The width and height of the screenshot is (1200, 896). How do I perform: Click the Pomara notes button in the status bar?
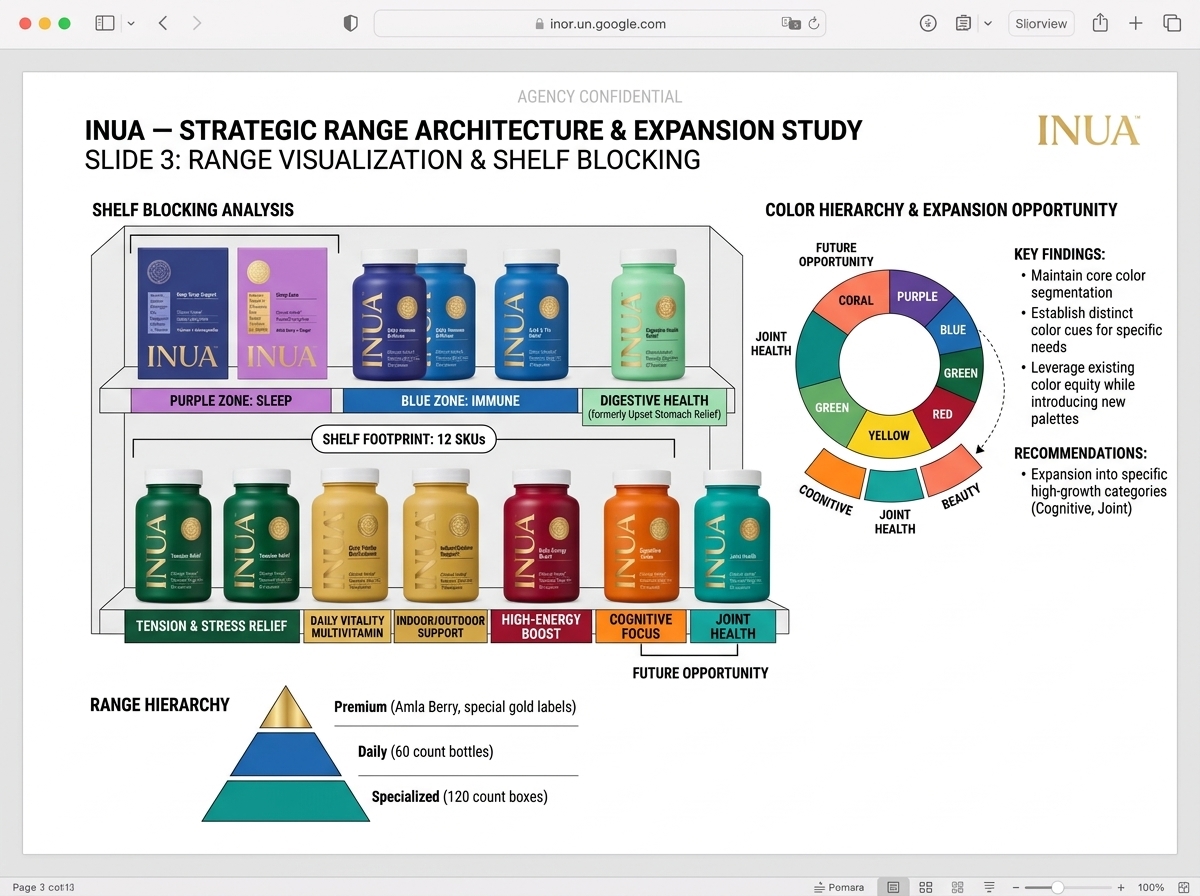[x=838, y=887]
